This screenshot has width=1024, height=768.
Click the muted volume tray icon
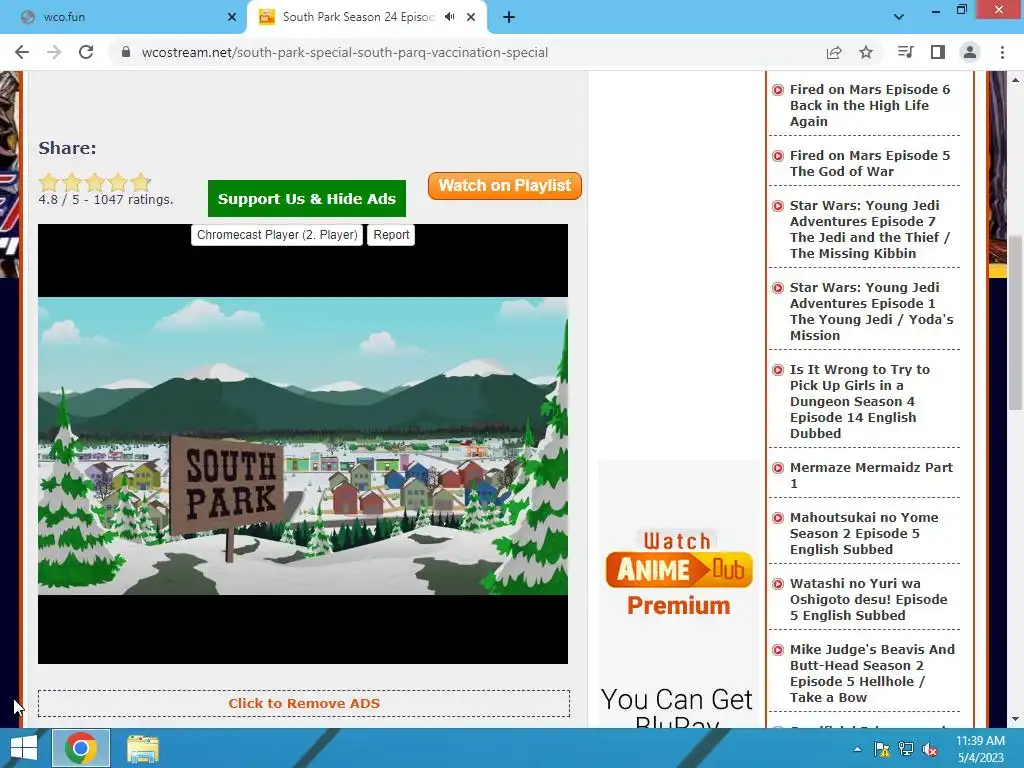point(930,749)
